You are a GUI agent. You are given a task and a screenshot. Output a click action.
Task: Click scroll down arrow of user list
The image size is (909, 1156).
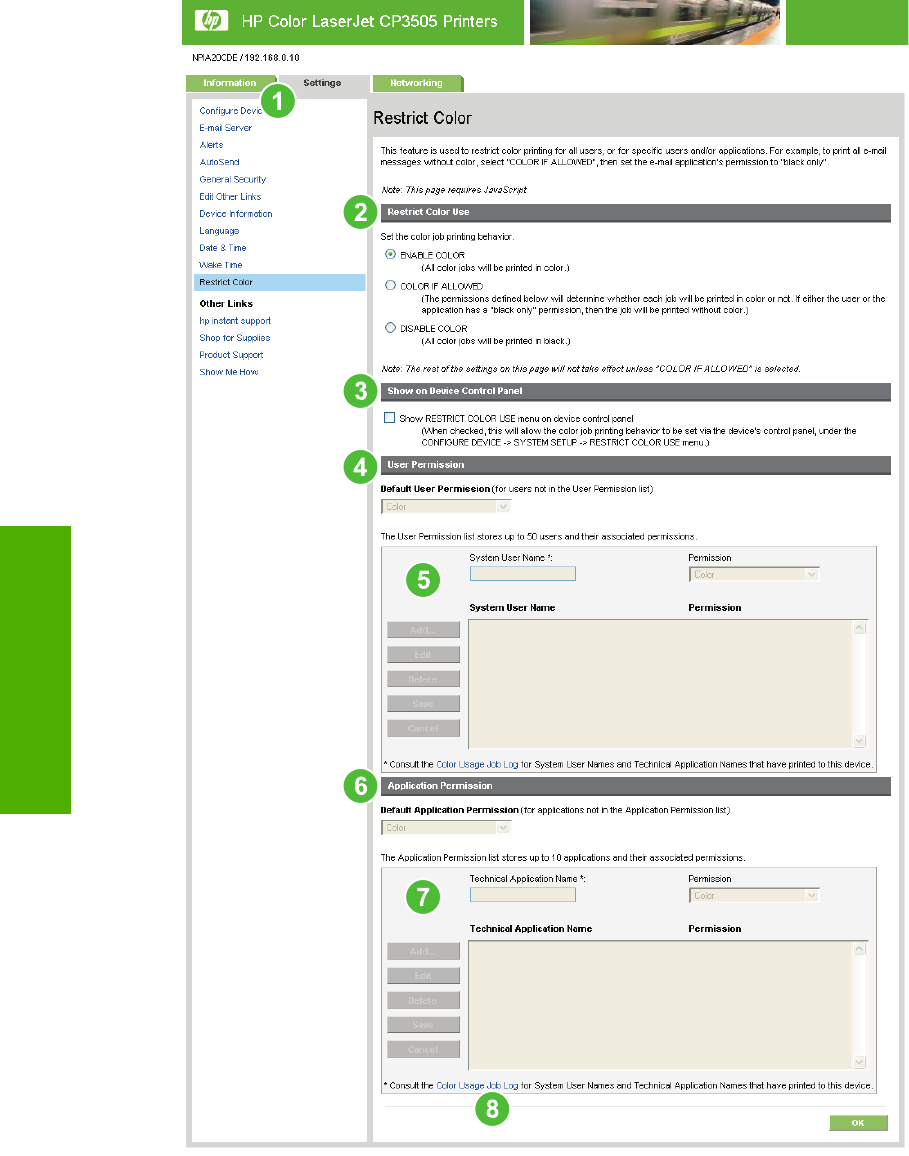click(860, 741)
